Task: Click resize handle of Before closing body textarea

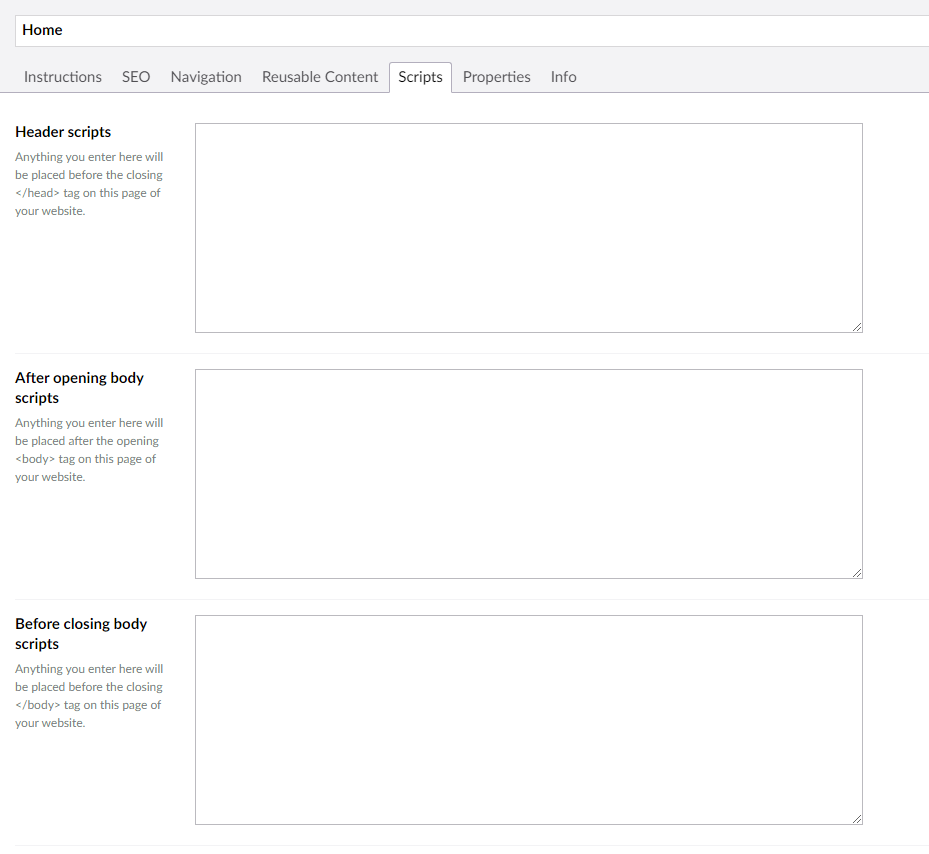Action: [x=857, y=819]
